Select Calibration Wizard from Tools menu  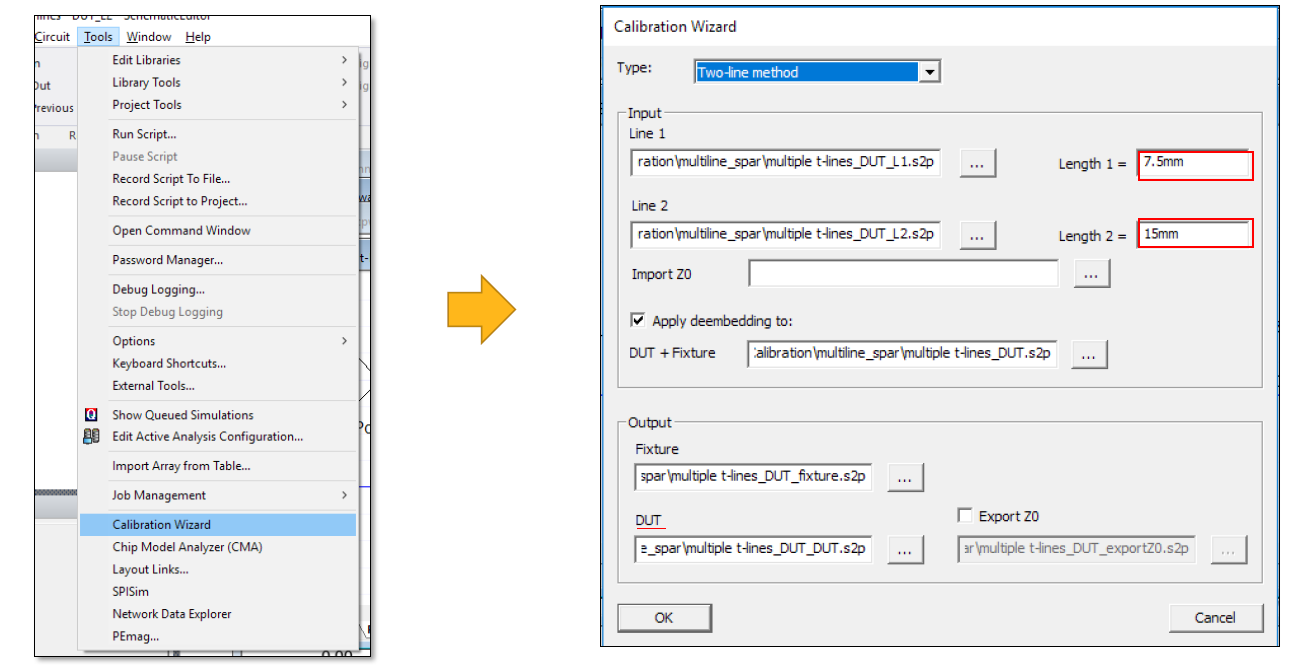point(162,524)
